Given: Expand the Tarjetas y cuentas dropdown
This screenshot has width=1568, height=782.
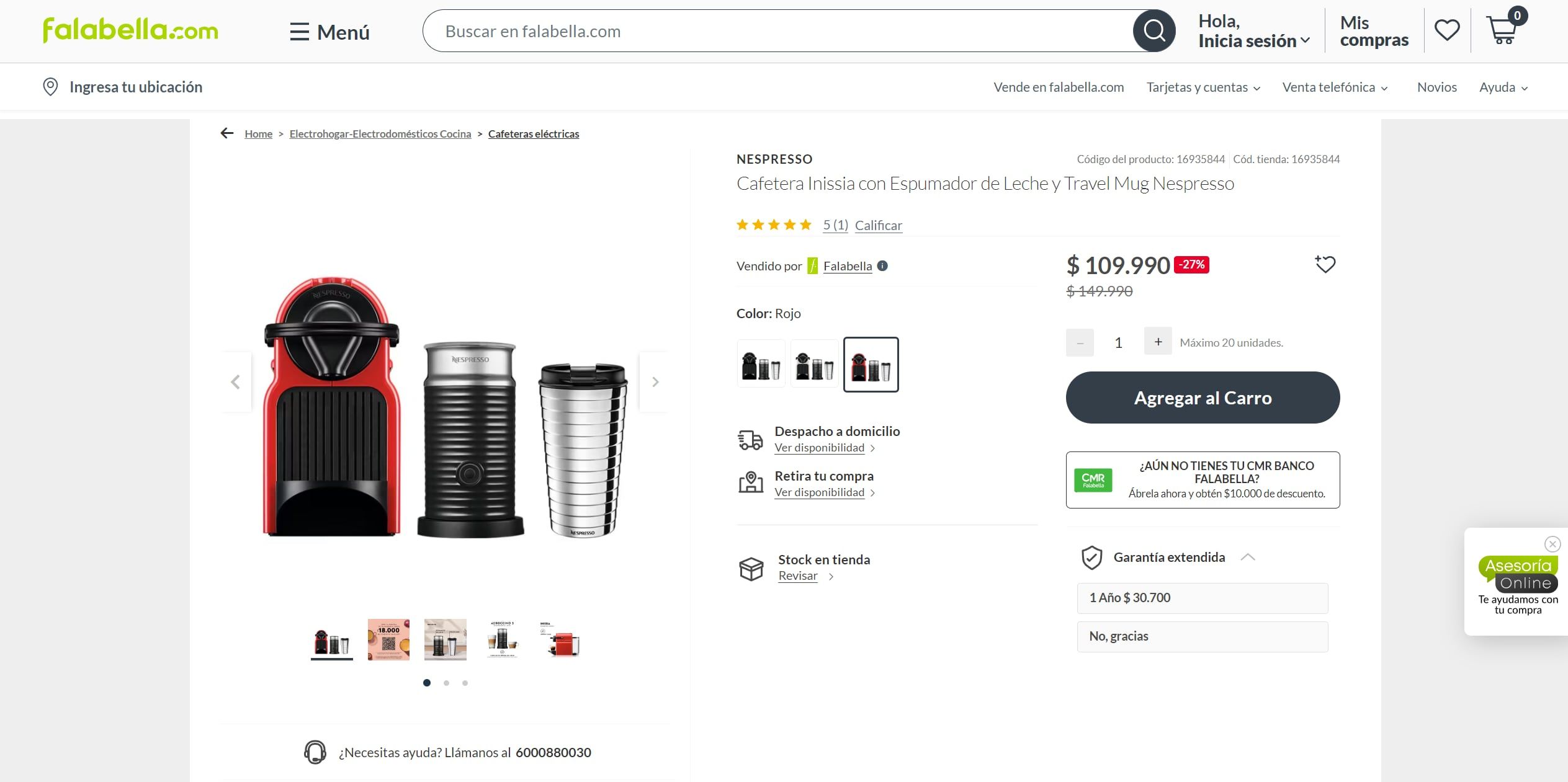Looking at the screenshot, I should pos(1203,87).
